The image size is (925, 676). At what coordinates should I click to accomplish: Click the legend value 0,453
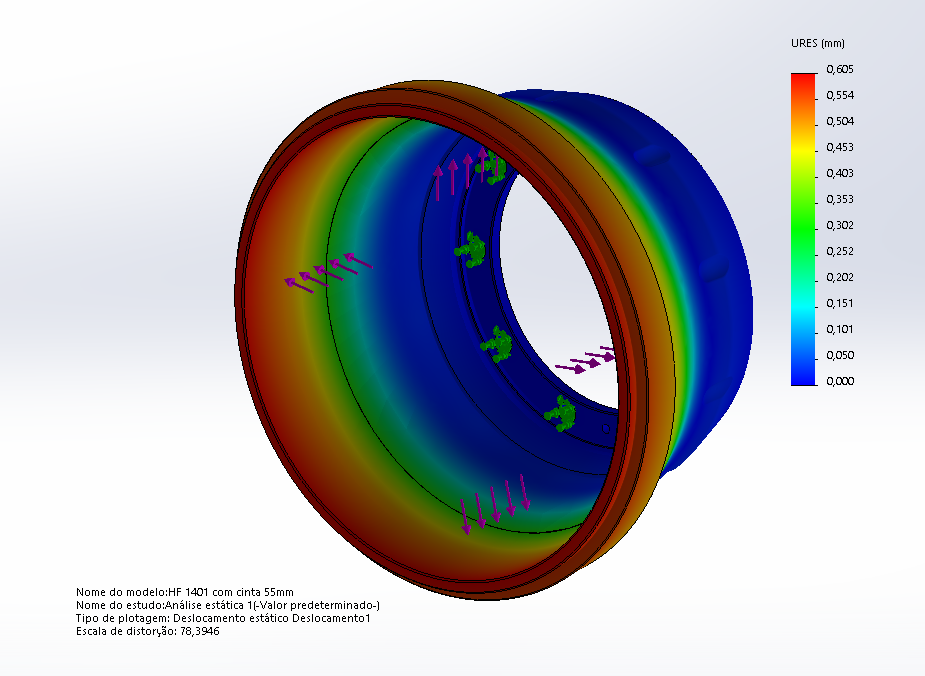[839, 147]
